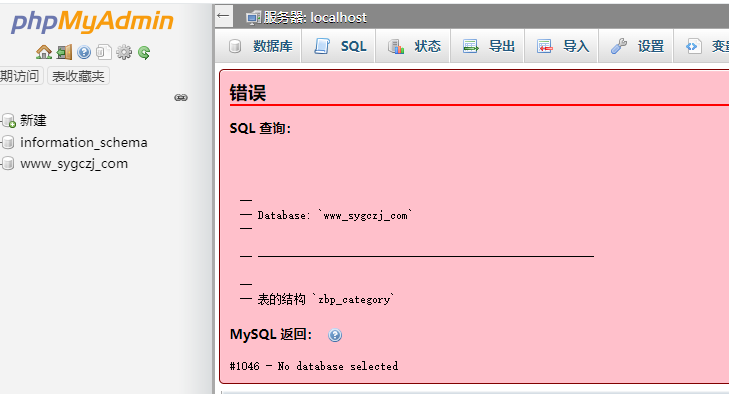The width and height of the screenshot is (729, 394).
Task: Collapse panel with left arrow button
Action: pyautogui.click(x=223, y=16)
